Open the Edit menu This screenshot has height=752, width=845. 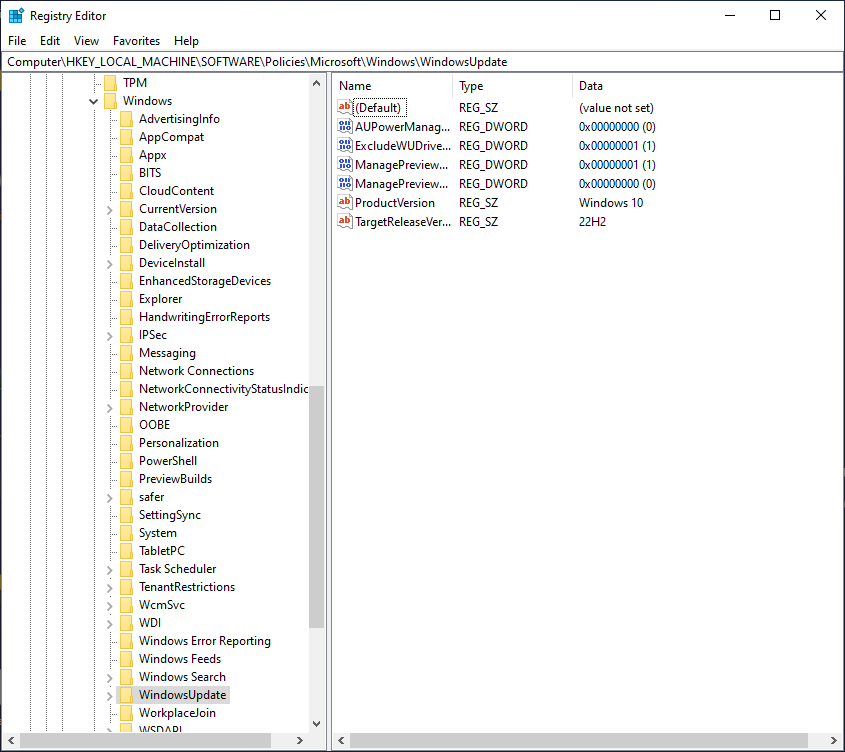click(50, 41)
